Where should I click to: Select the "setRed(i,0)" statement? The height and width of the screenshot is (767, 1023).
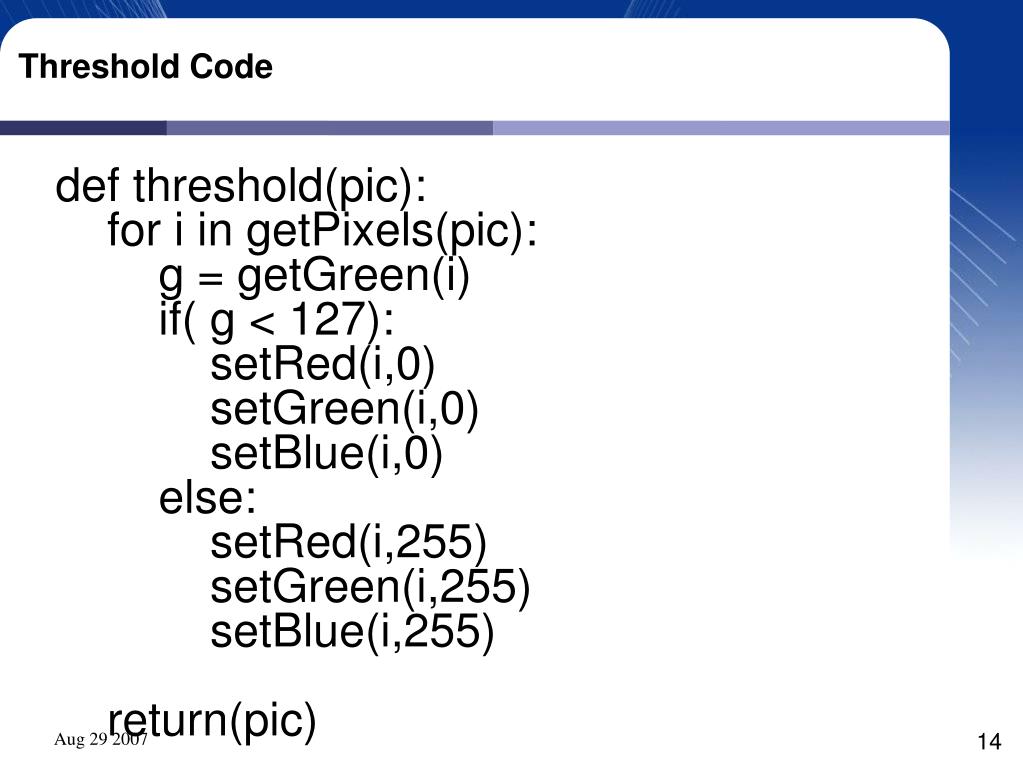click(x=322, y=364)
